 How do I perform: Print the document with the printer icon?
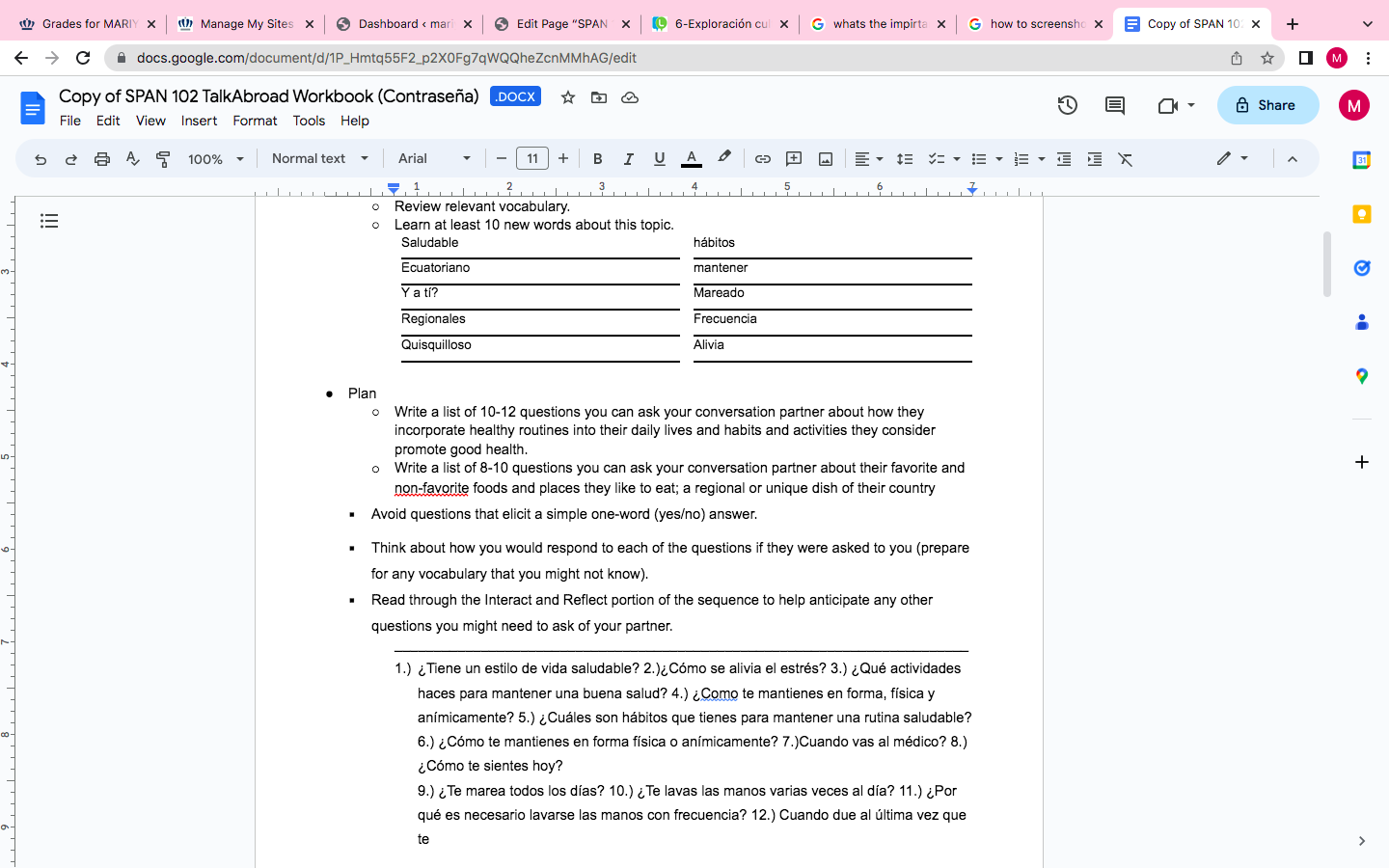tap(101, 159)
